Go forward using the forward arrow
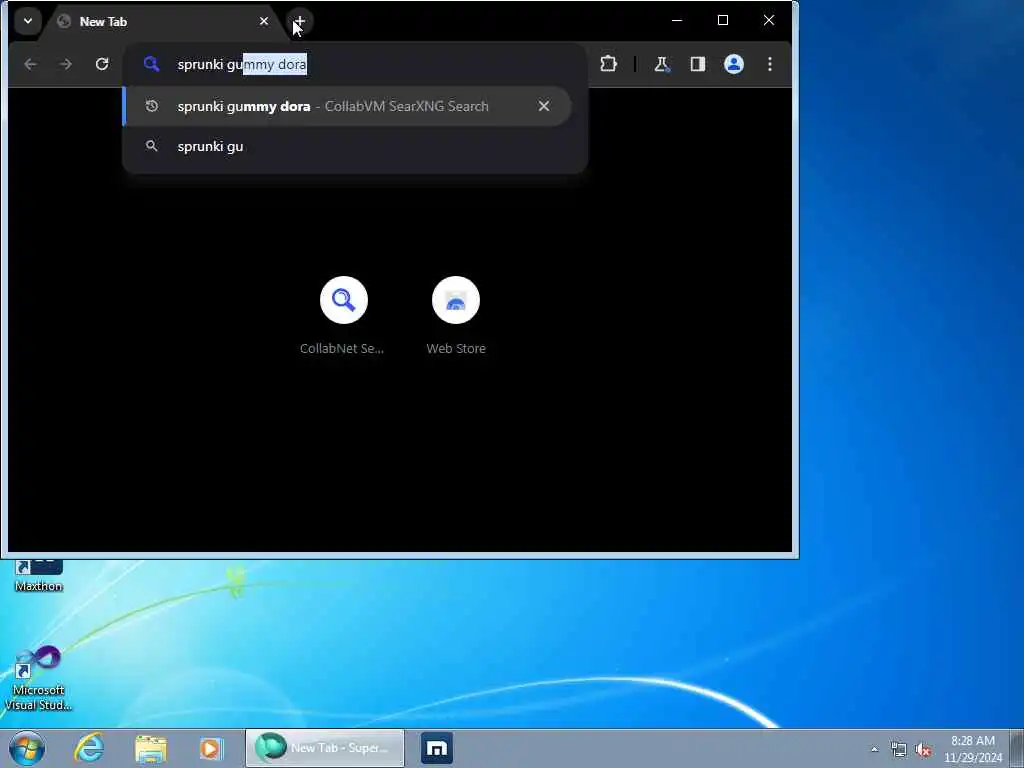 point(66,64)
